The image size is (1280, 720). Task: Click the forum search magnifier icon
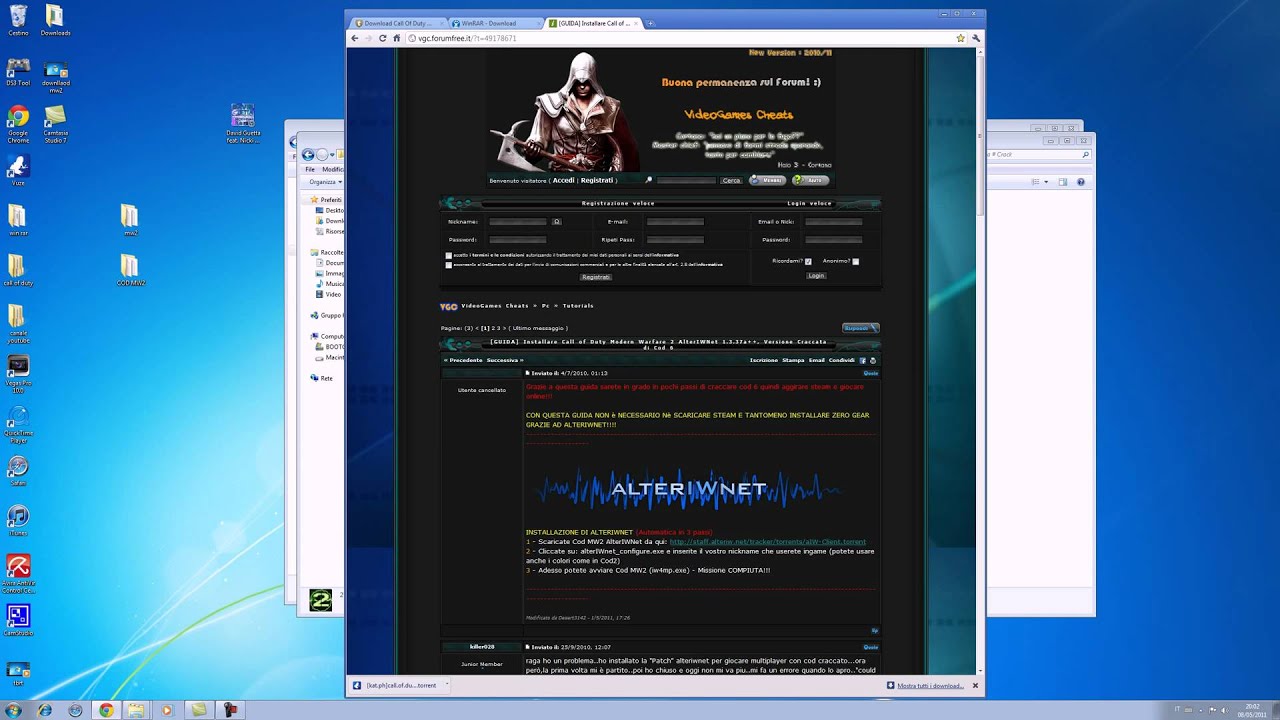(648, 180)
